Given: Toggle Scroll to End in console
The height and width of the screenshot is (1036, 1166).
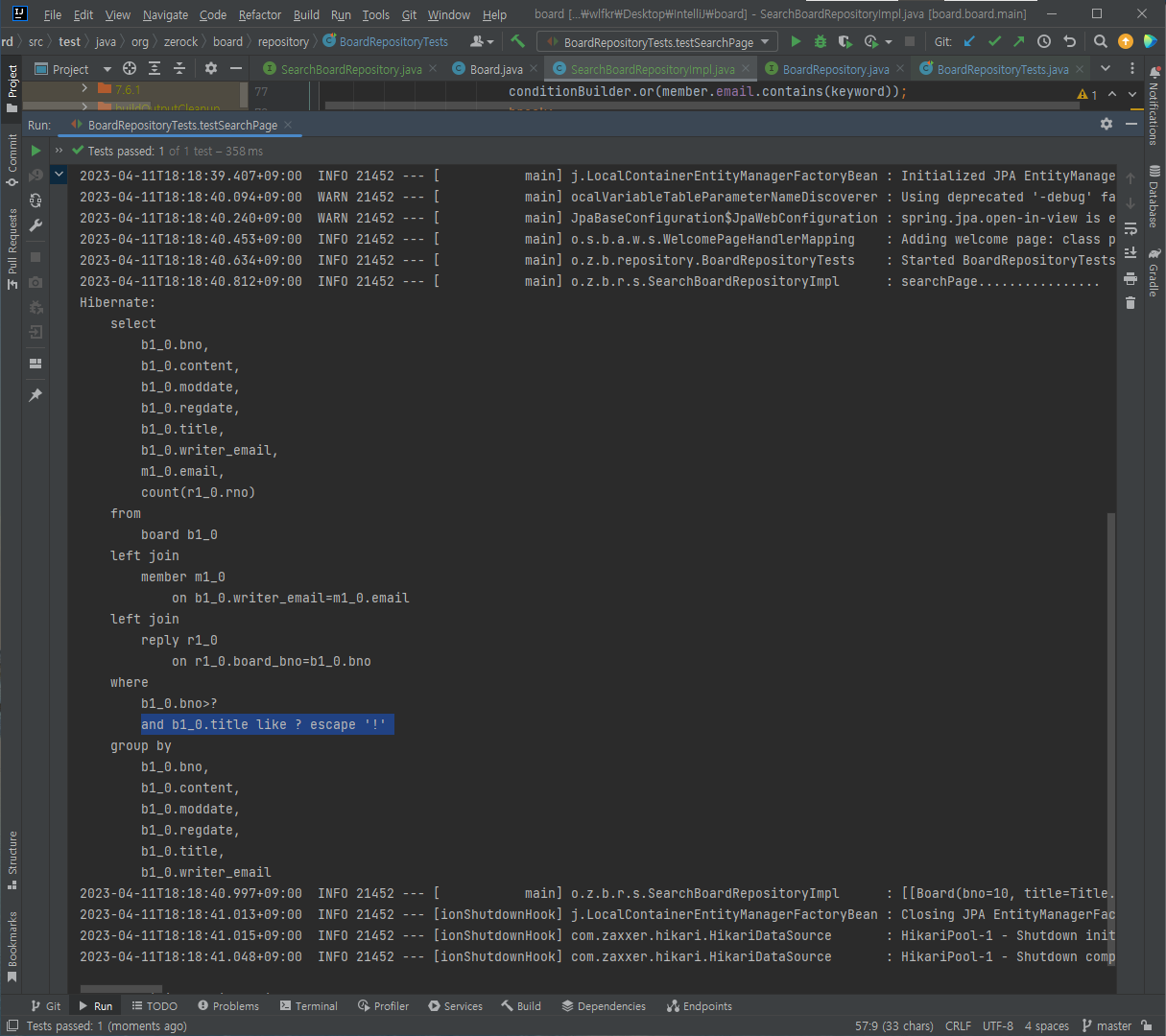Looking at the screenshot, I should [1130, 252].
